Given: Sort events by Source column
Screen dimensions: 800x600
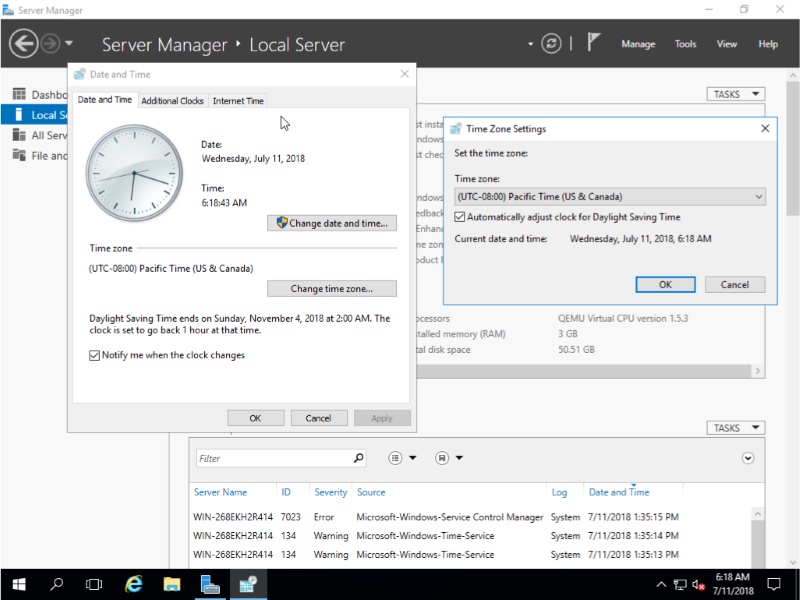Looking at the screenshot, I should click(x=371, y=492).
